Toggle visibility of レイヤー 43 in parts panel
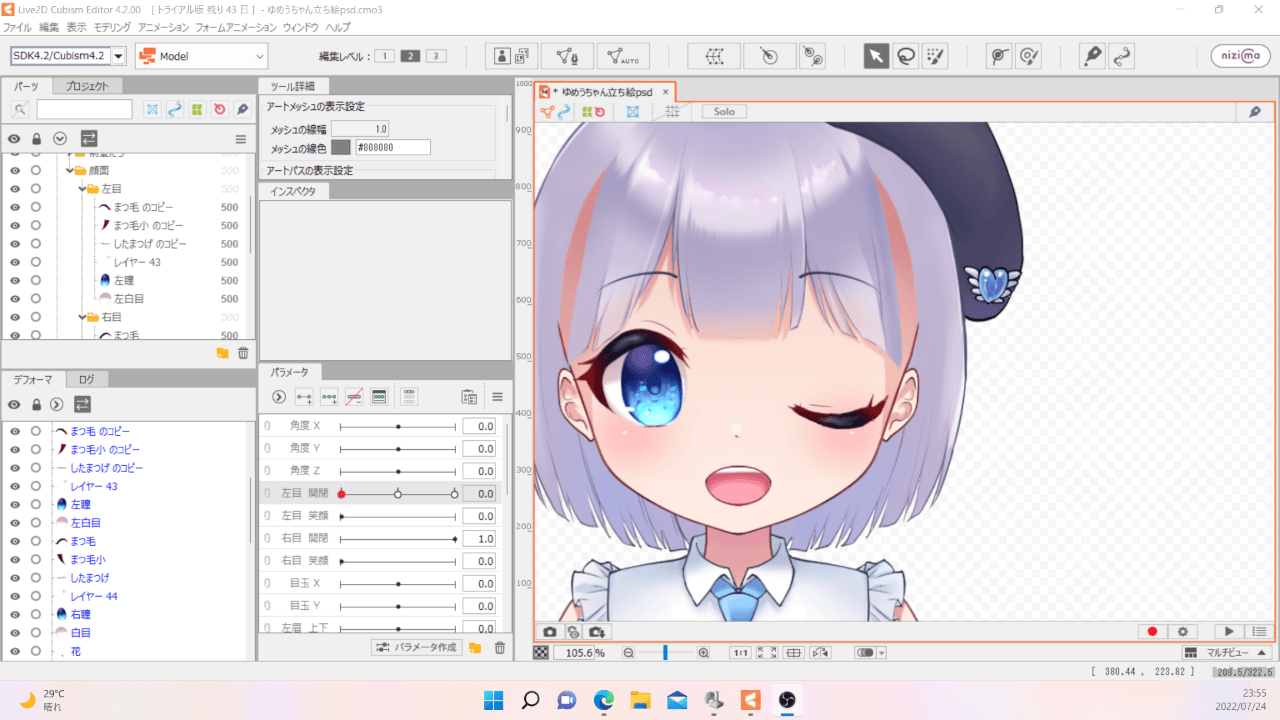The image size is (1280, 720). 15,262
